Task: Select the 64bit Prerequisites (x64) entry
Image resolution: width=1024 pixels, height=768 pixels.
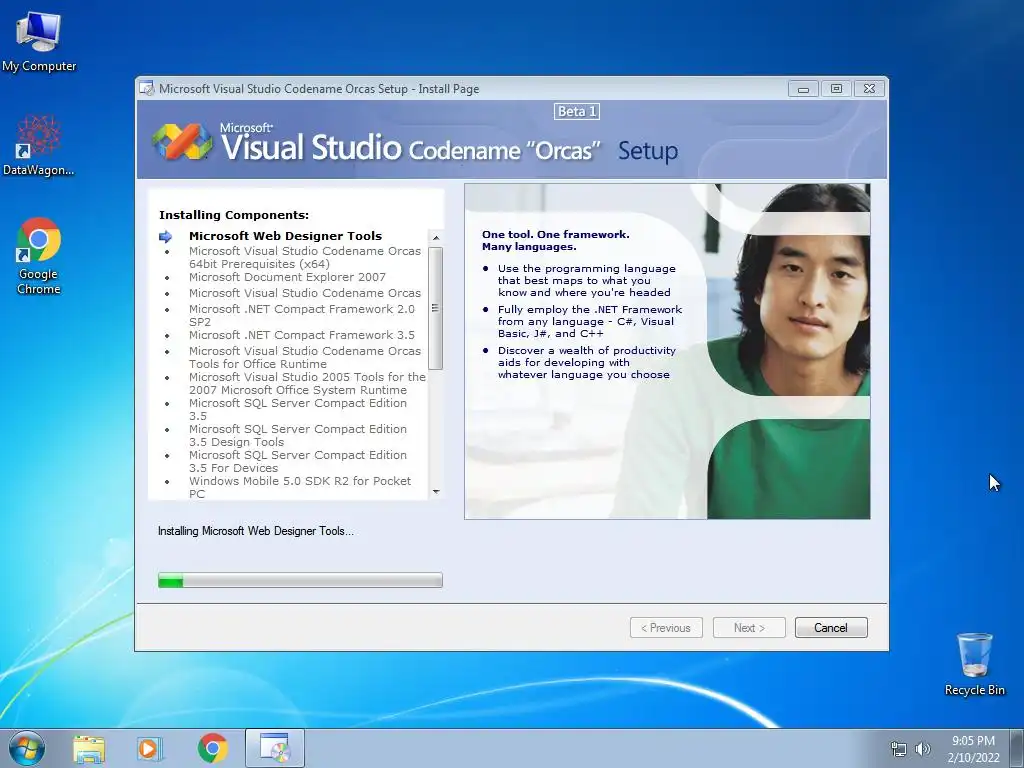Action: pyautogui.click(x=305, y=257)
